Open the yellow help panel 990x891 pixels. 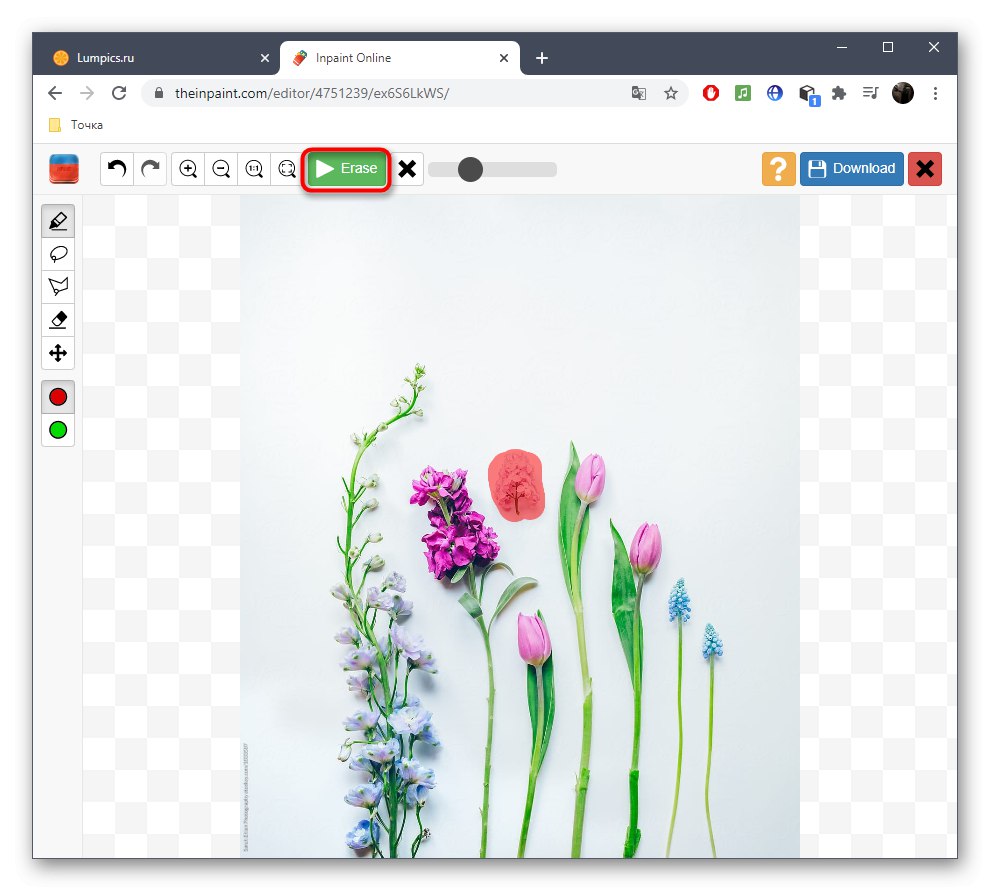[778, 169]
